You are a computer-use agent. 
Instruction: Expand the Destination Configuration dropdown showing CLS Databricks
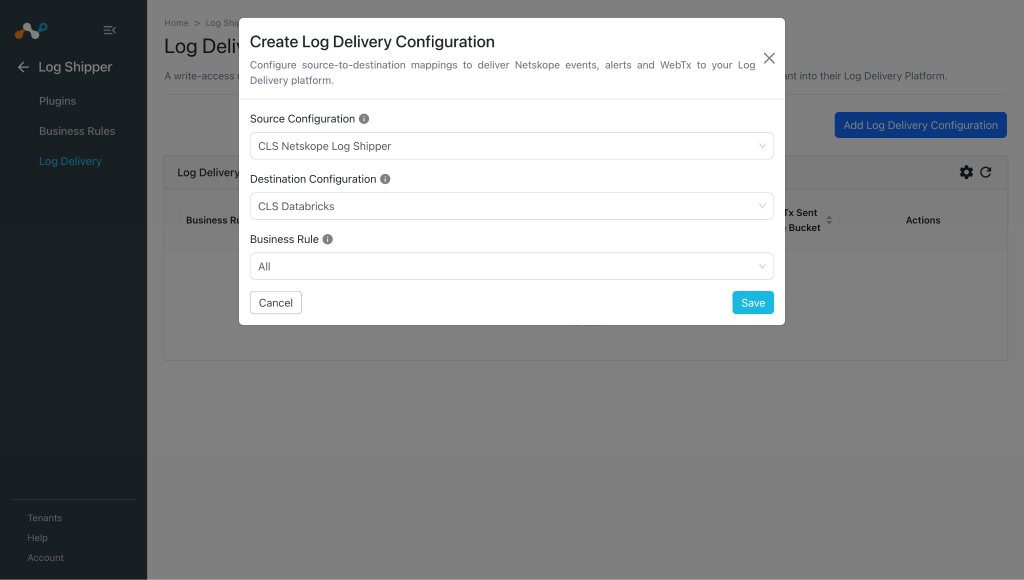point(511,206)
